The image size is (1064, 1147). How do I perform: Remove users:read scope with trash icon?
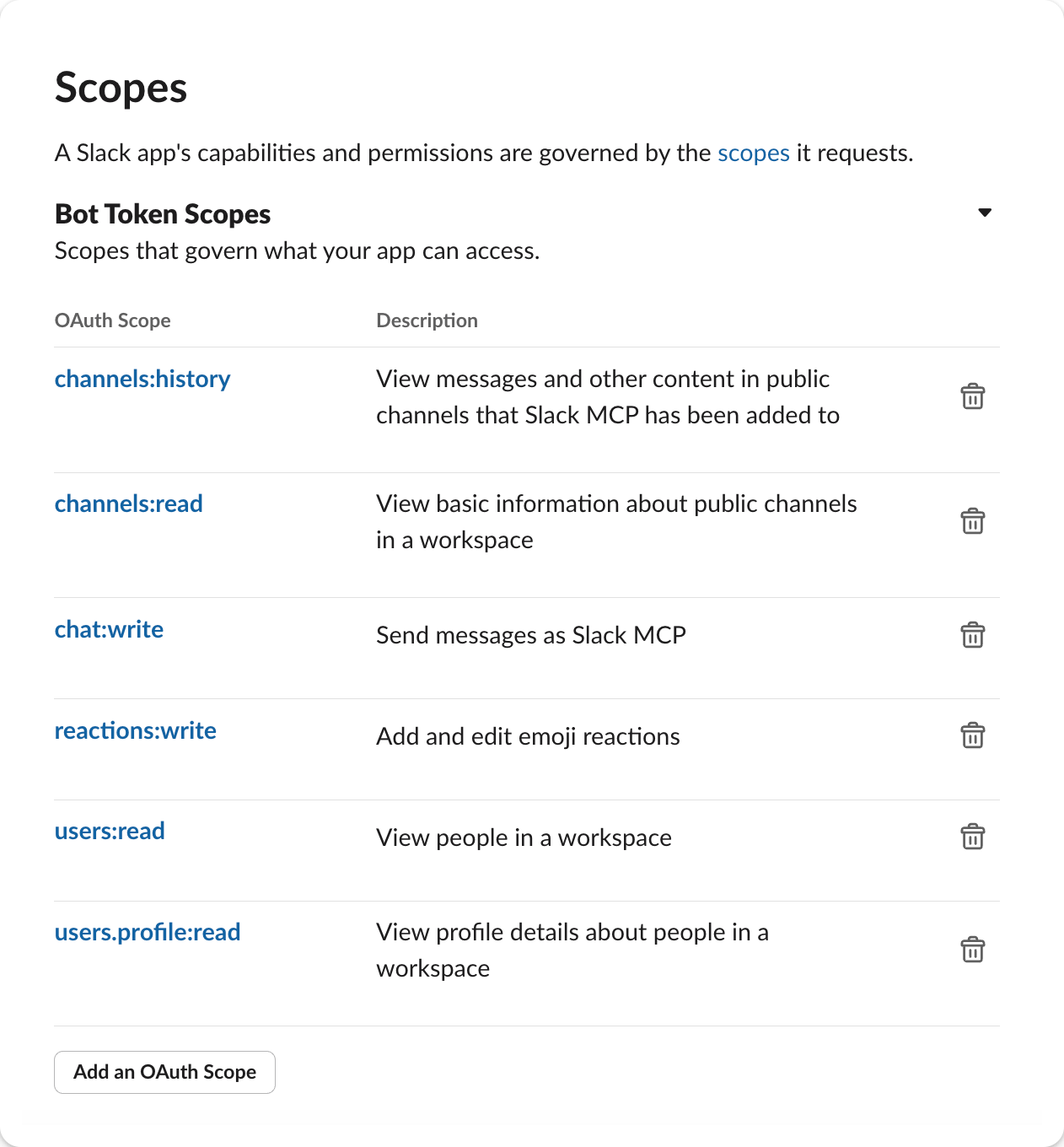click(972, 837)
